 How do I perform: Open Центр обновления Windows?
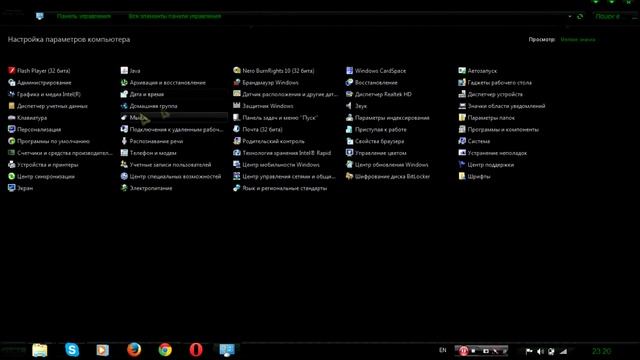[x=392, y=165]
